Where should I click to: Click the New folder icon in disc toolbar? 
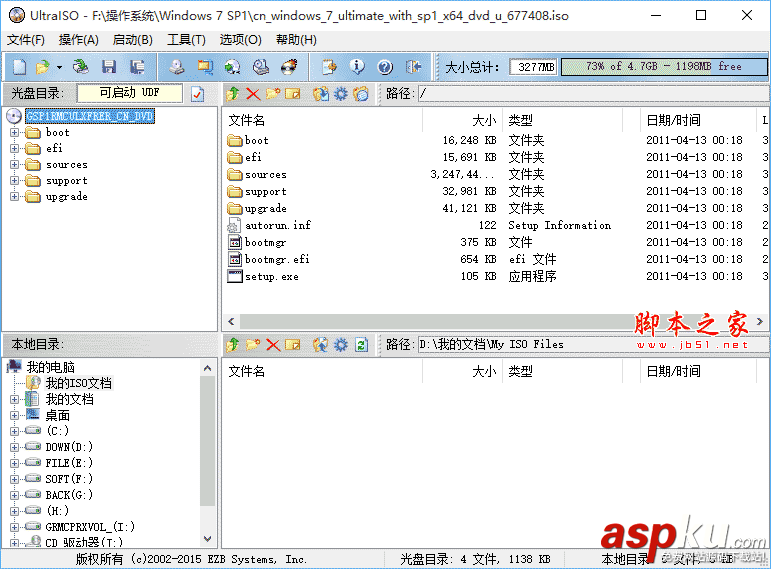(x=273, y=93)
